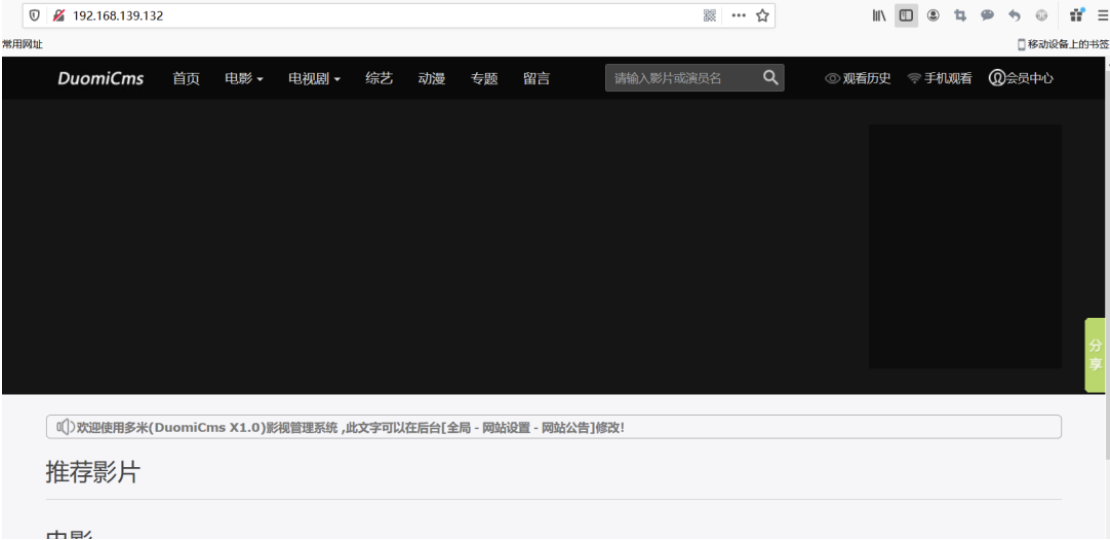Click the green 分享 share tab
The width and height of the screenshot is (1110, 540).
tap(1095, 355)
